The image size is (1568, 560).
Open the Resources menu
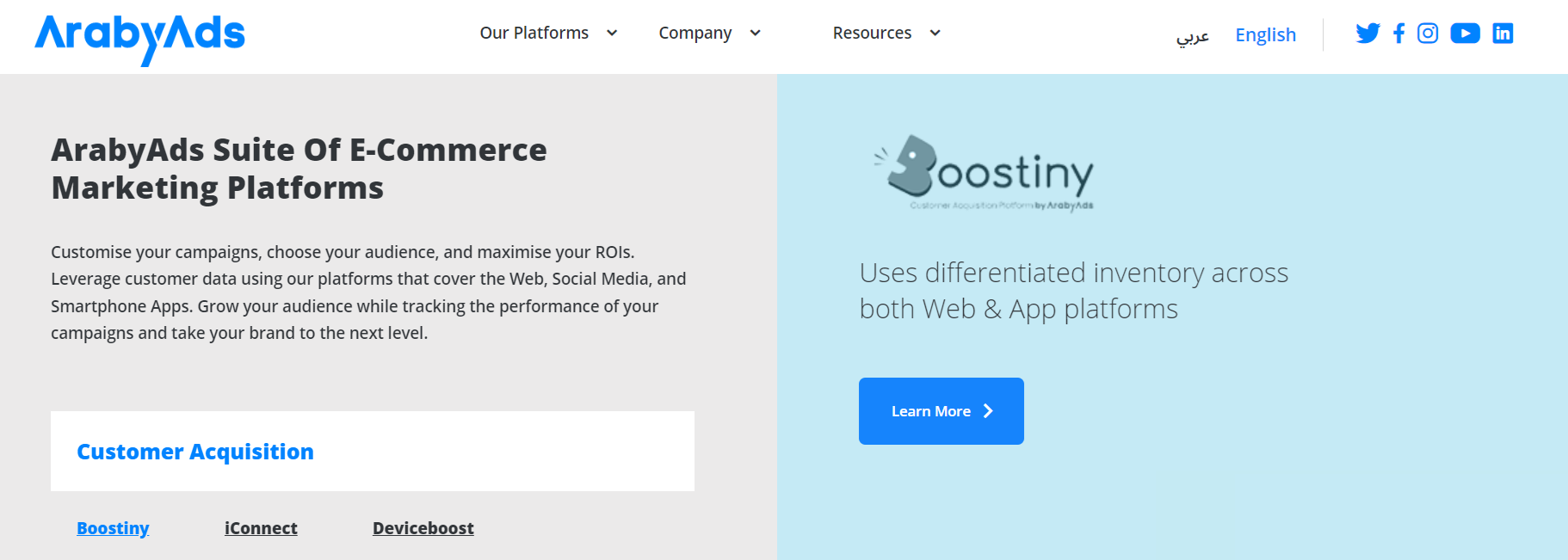coord(872,33)
